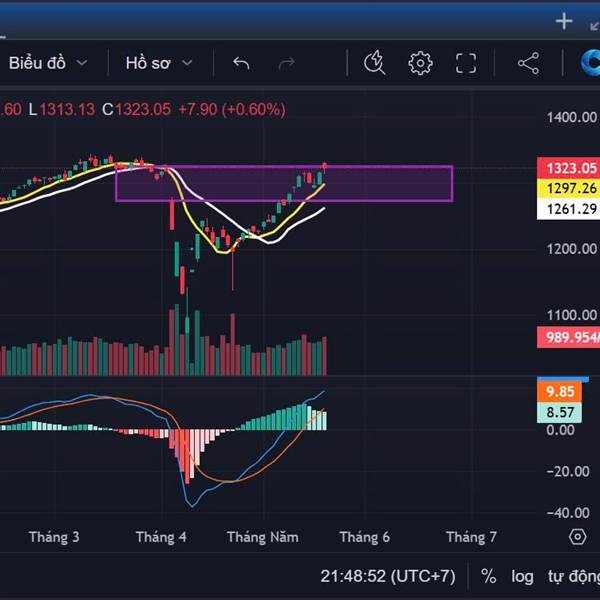The width and height of the screenshot is (600, 600).
Task: Toggle tự động auto scale
Action: coord(573,576)
